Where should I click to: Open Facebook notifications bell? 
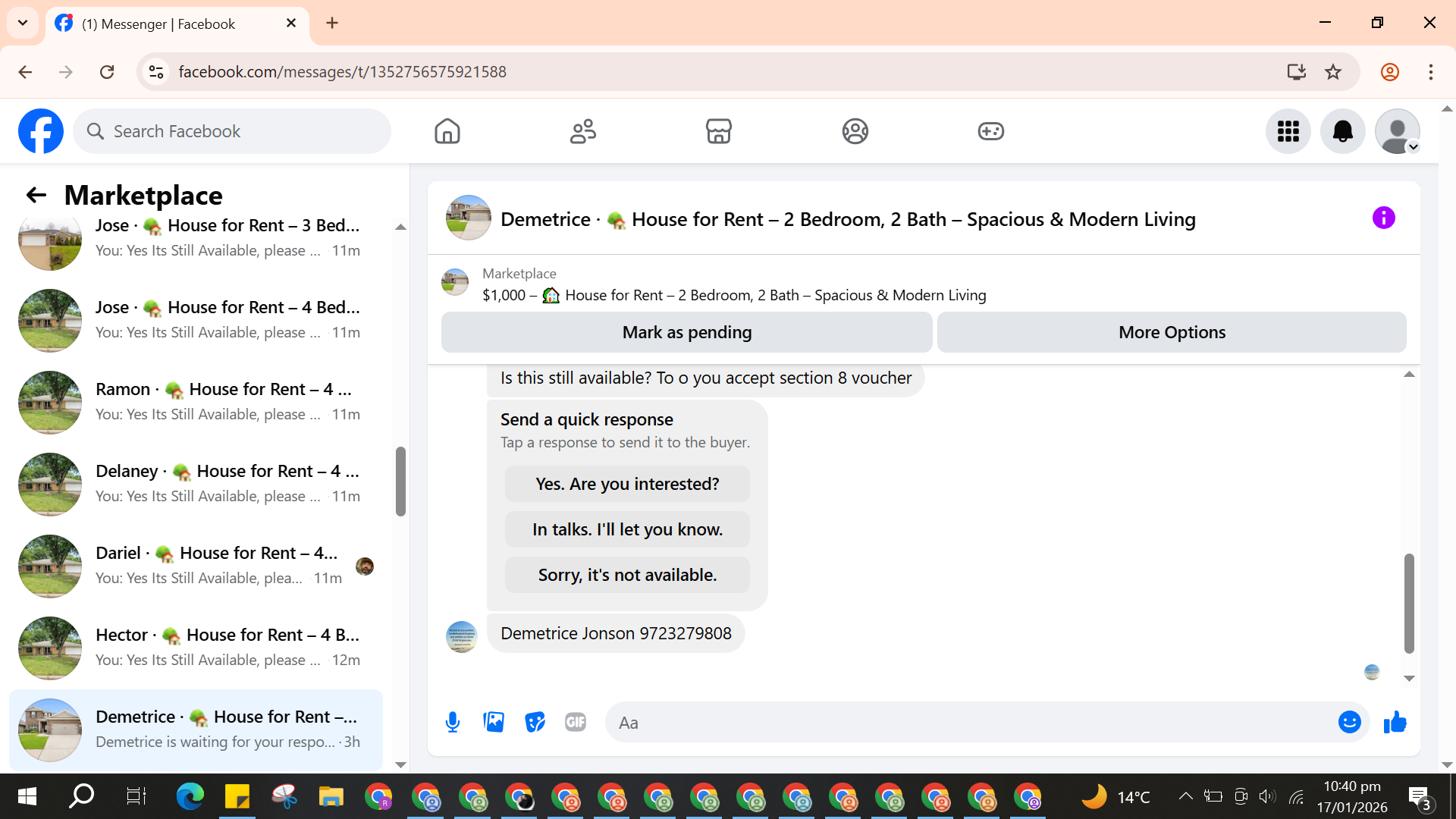click(x=1342, y=131)
